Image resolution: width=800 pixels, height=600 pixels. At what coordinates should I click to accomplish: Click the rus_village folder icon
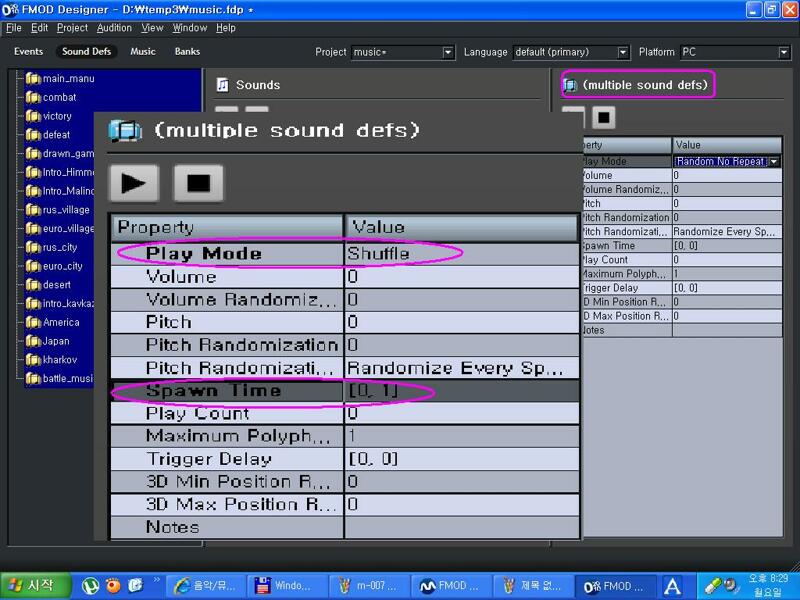tap(33, 210)
